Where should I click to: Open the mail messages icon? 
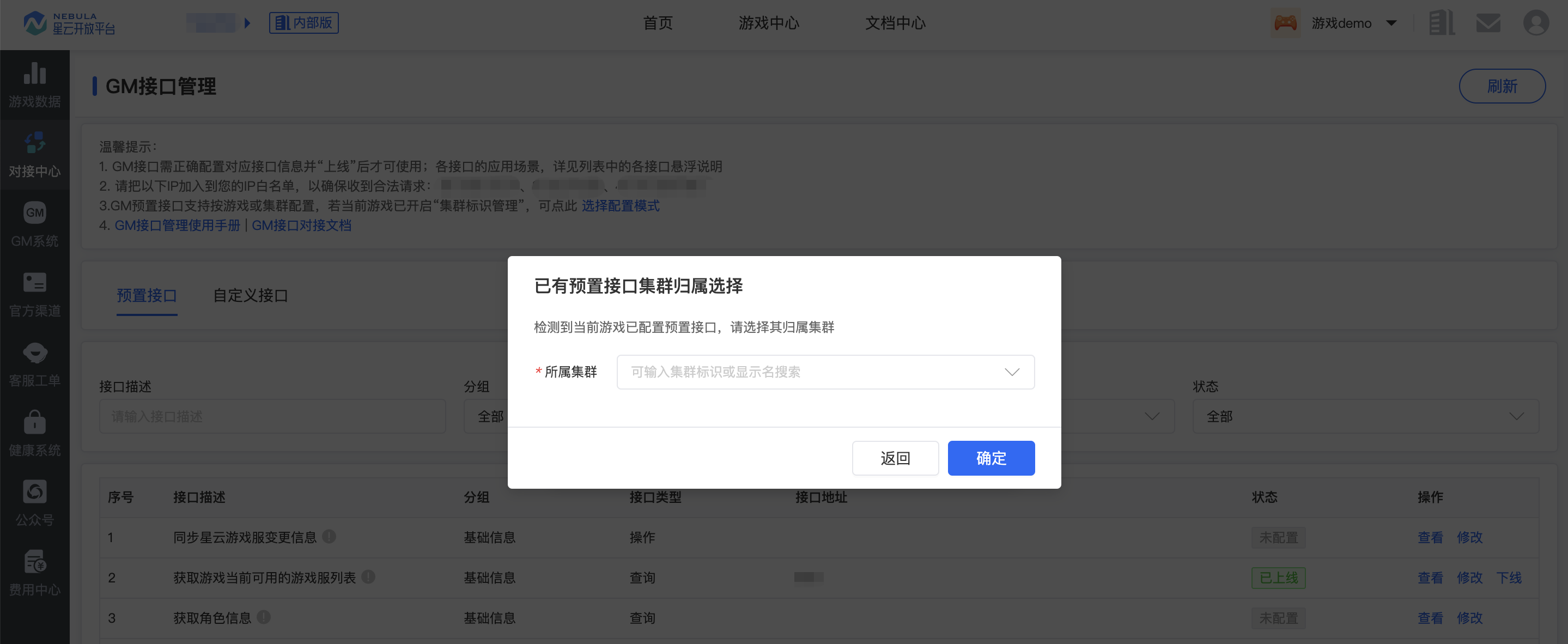click(1488, 23)
